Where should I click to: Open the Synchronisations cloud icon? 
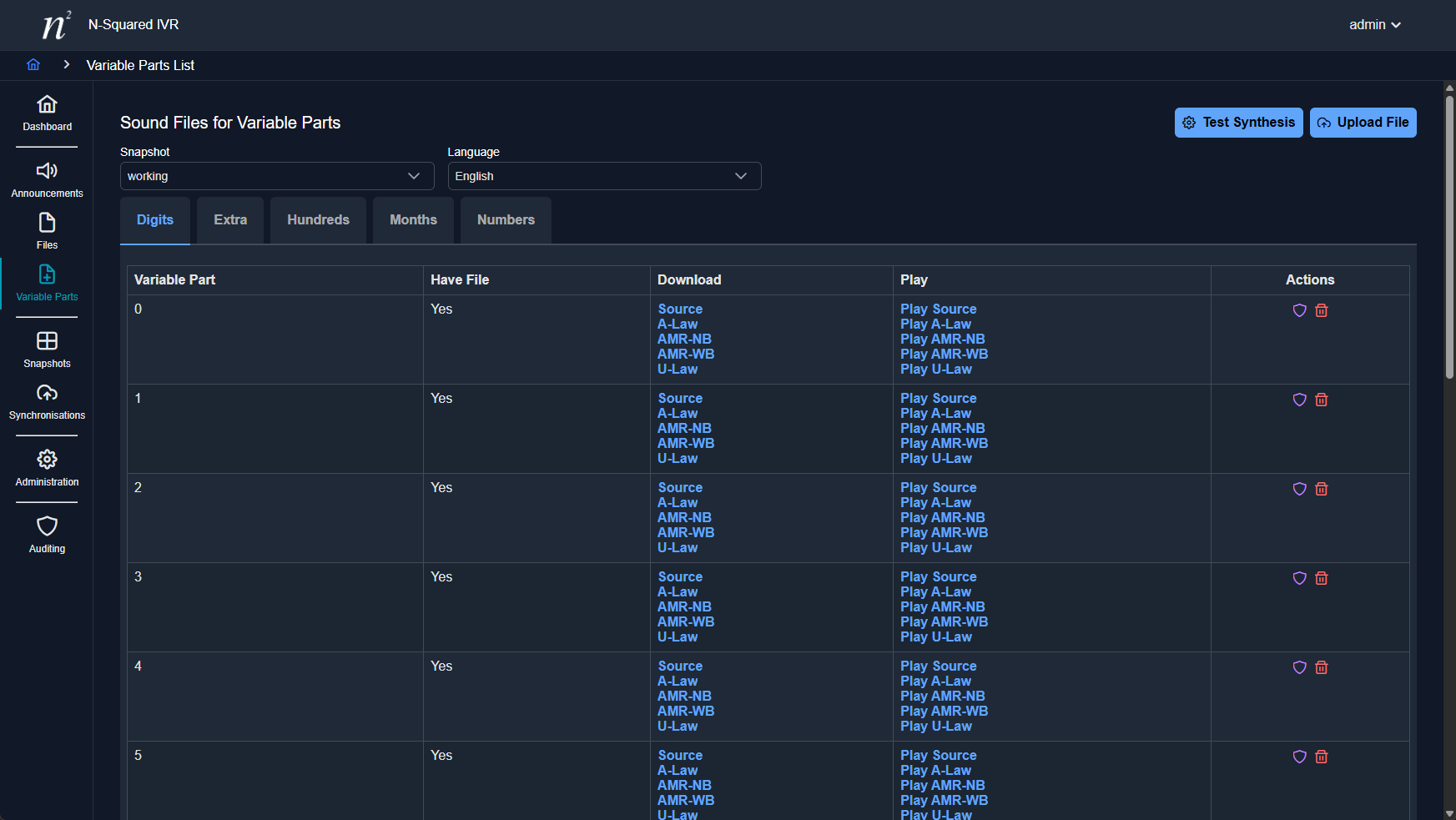click(x=47, y=394)
